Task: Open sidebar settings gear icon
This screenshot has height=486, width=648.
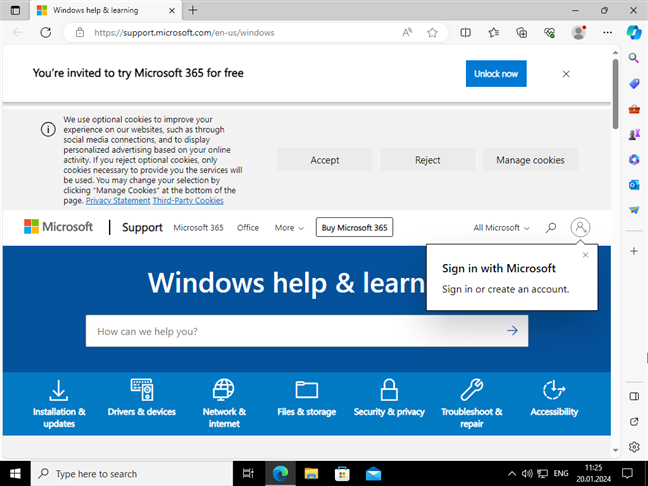Action: click(x=634, y=447)
